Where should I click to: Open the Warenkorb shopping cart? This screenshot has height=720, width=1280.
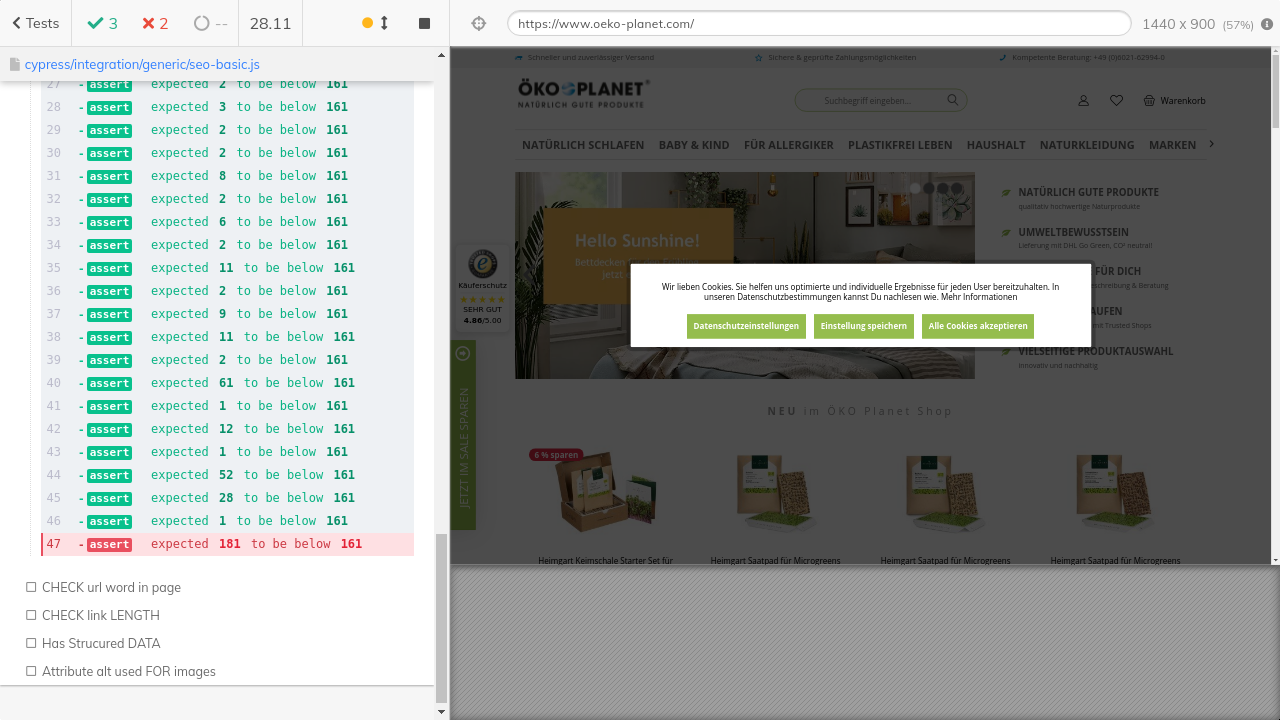coord(1174,100)
